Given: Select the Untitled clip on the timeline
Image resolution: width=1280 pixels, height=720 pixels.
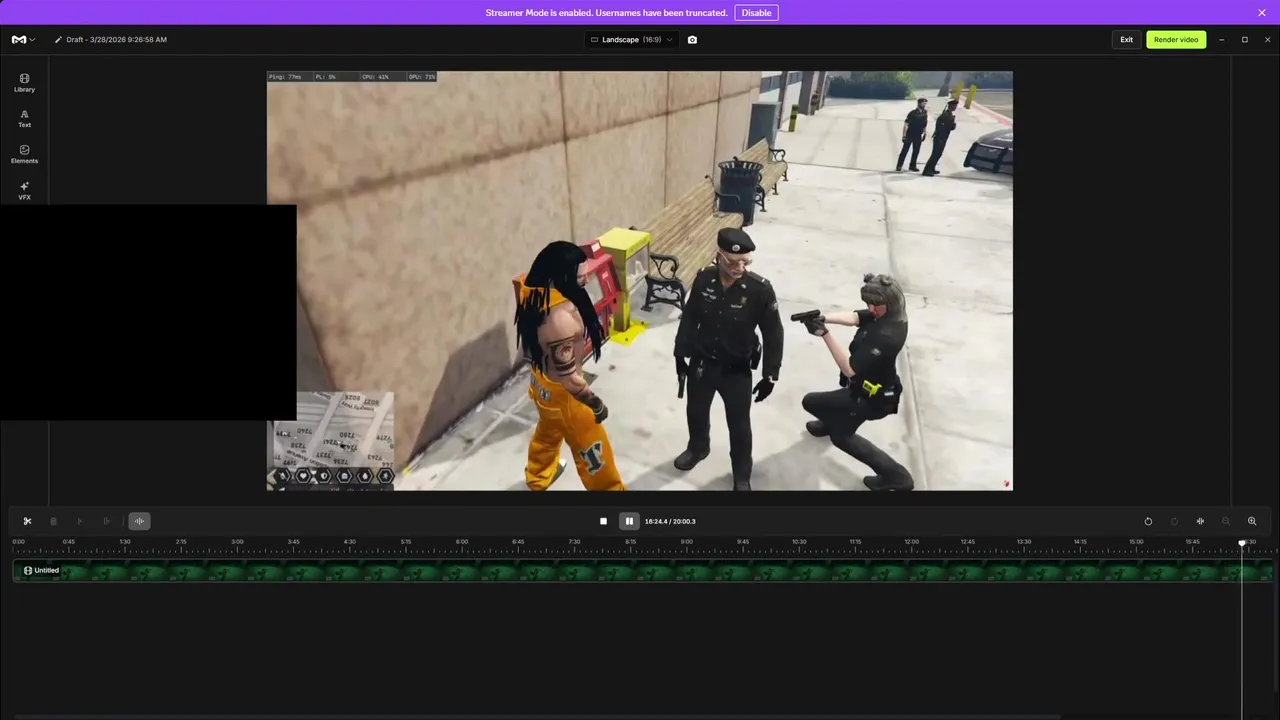Looking at the screenshot, I should pos(642,571).
